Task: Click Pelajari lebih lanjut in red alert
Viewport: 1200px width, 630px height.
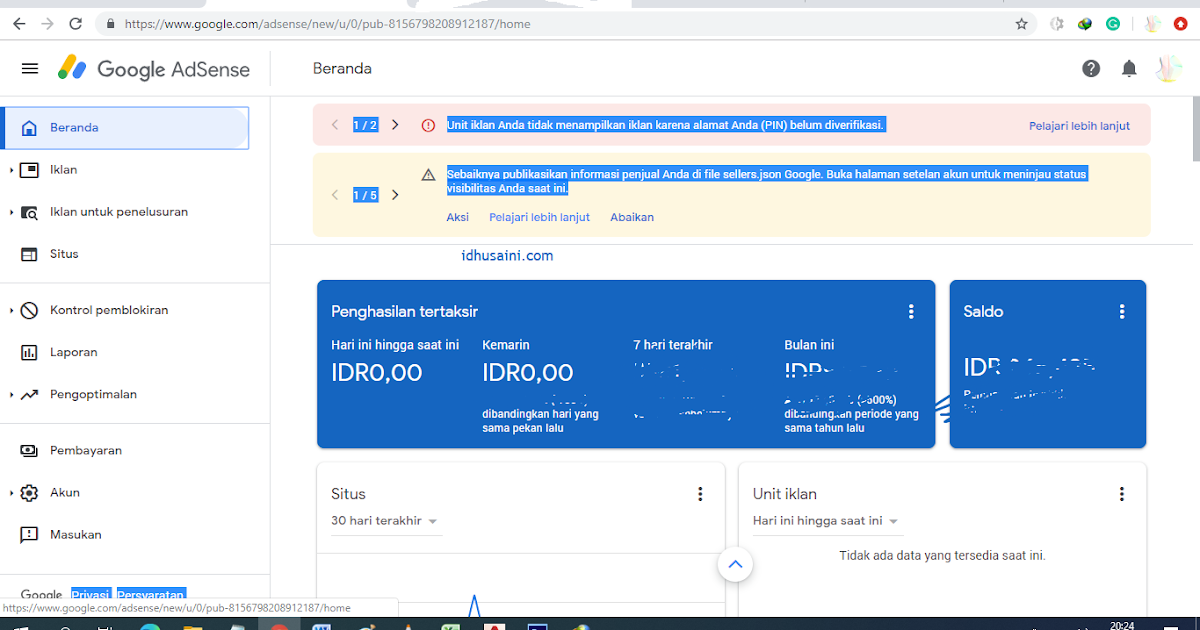Action: tap(1079, 126)
